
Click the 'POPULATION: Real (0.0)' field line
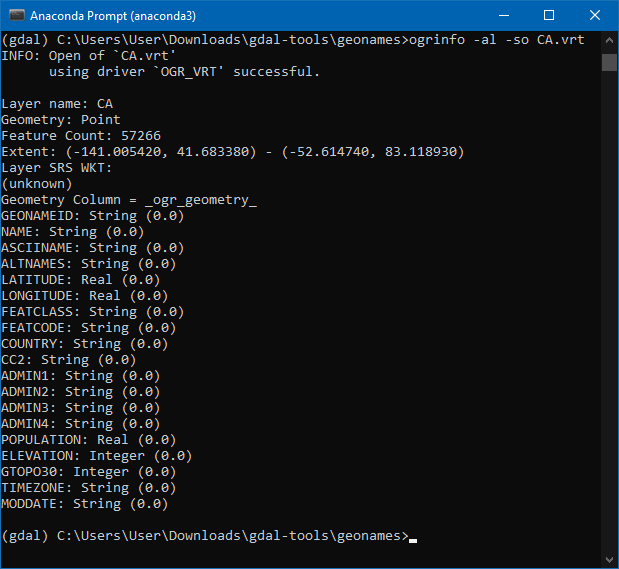89,440
